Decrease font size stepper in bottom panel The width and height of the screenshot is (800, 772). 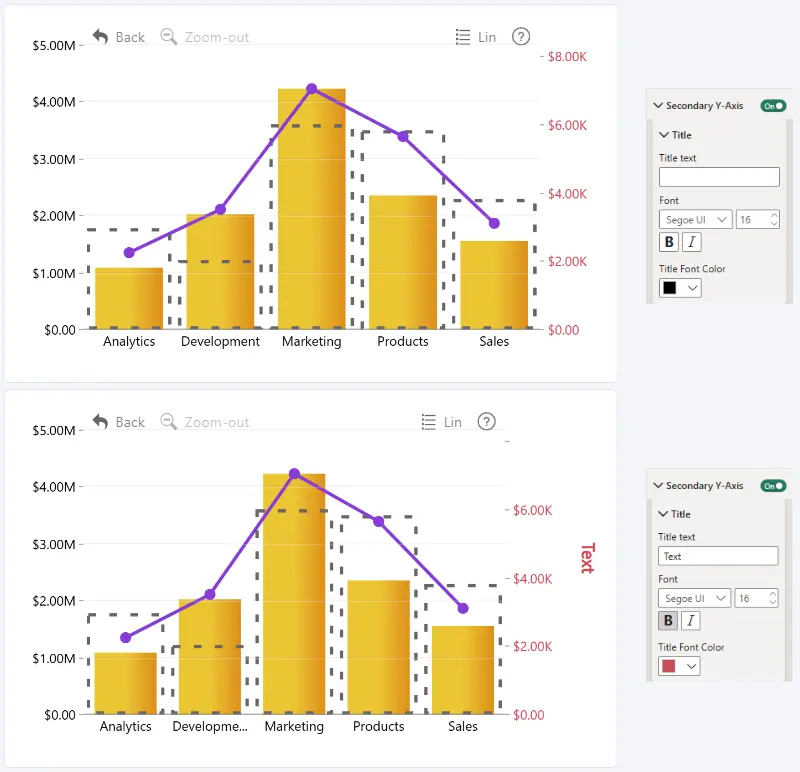pyautogui.click(x=773, y=603)
